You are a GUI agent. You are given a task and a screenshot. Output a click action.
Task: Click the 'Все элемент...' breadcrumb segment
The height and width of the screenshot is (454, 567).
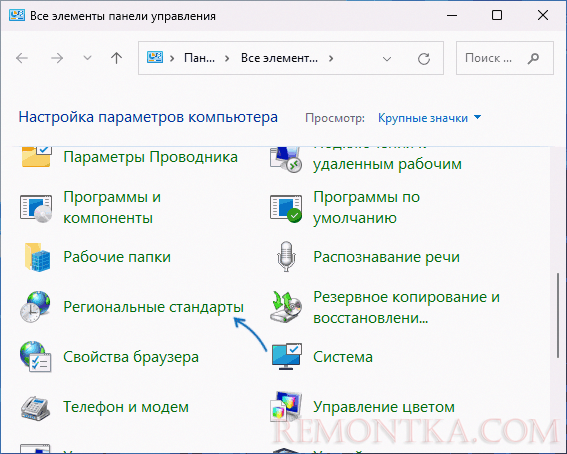point(280,58)
